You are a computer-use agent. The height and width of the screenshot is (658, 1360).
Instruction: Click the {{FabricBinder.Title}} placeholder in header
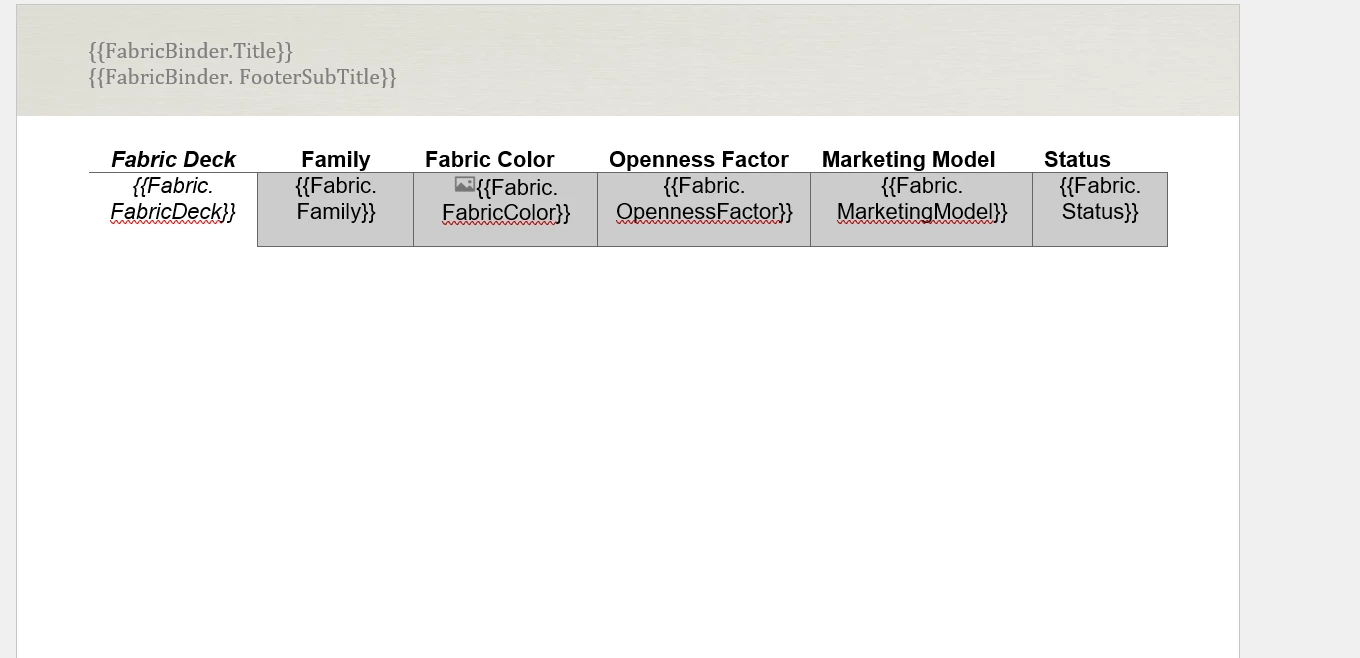[190, 51]
